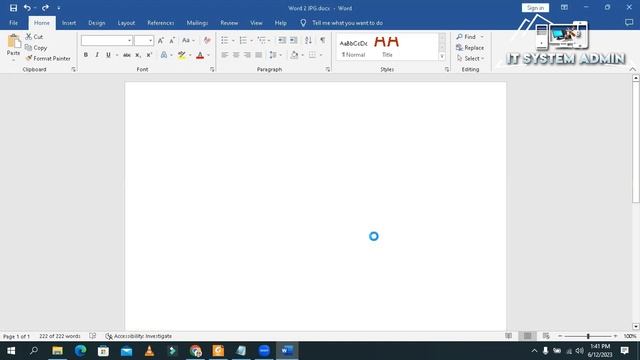
Task: Open Windows Start menu
Action: [11, 351]
